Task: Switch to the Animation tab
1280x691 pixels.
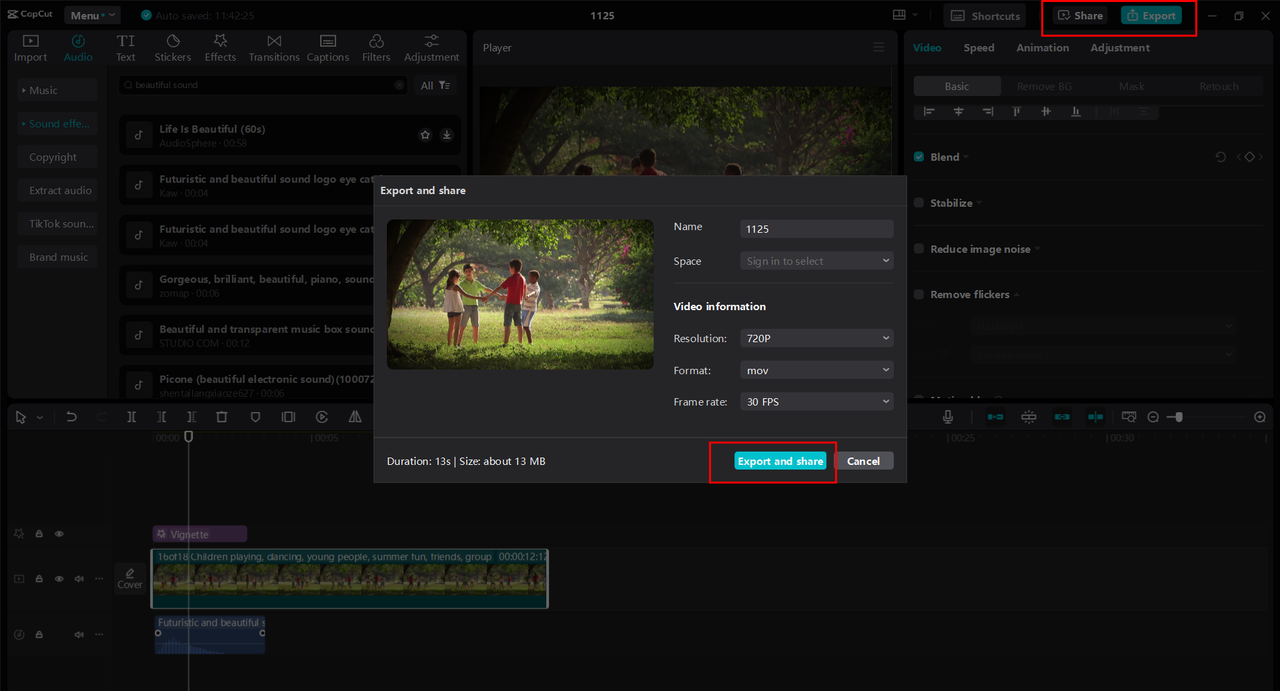Action: (1042, 48)
